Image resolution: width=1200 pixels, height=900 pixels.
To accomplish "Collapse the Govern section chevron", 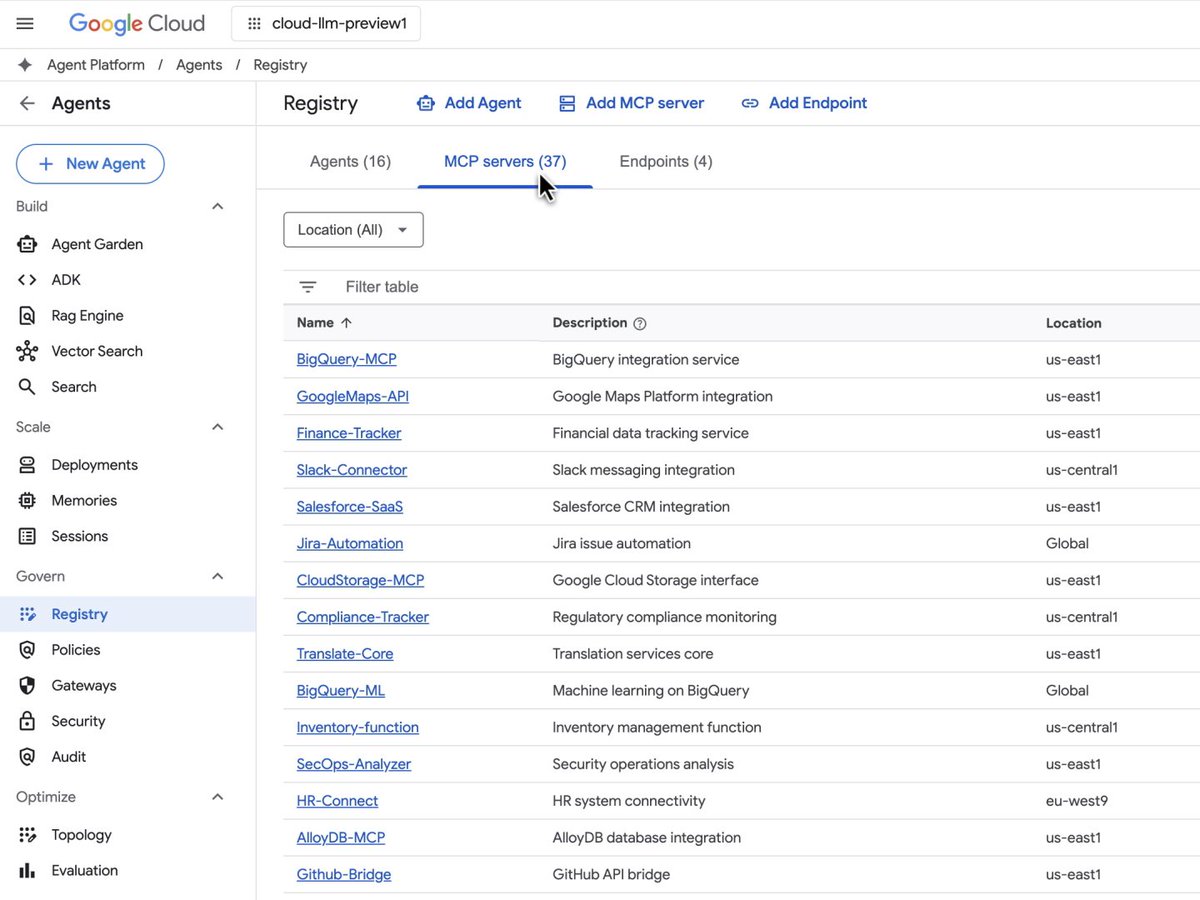I will point(218,576).
